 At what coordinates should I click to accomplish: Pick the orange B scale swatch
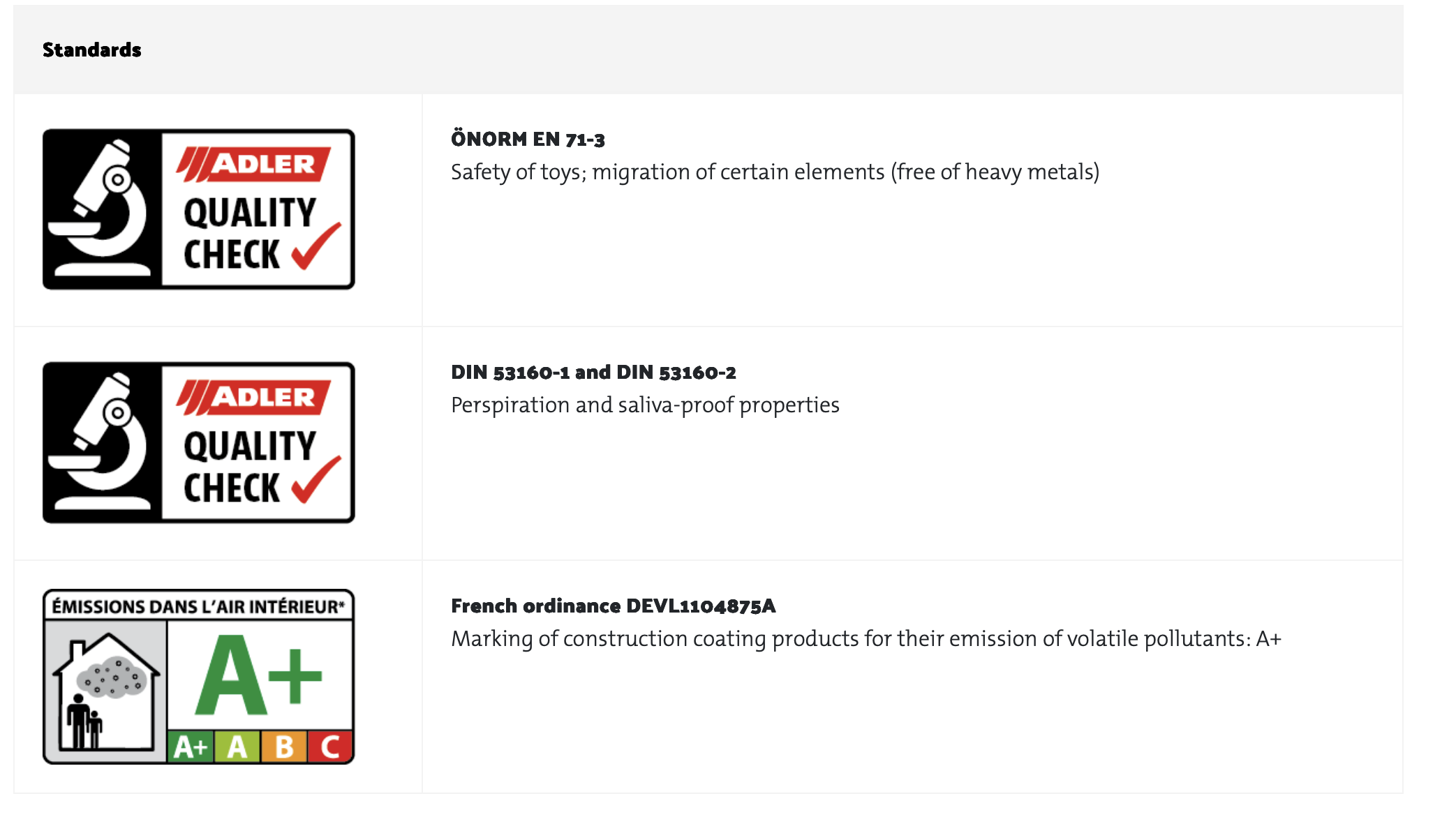tap(284, 747)
